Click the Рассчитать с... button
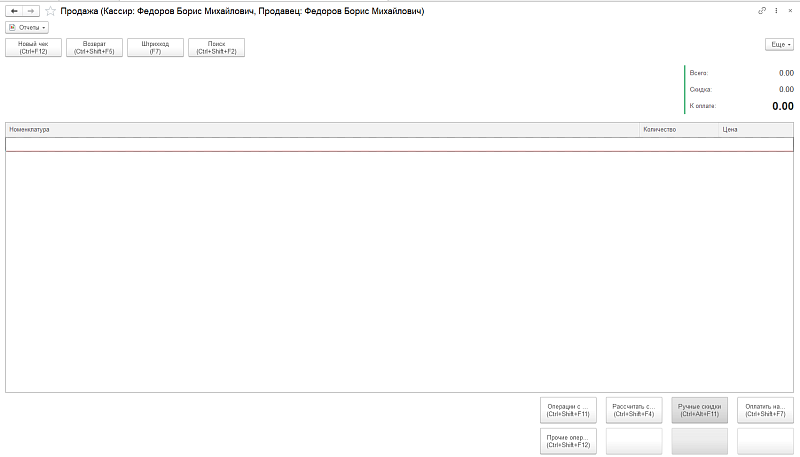The height and width of the screenshot is (457, 800). (634, 410)
